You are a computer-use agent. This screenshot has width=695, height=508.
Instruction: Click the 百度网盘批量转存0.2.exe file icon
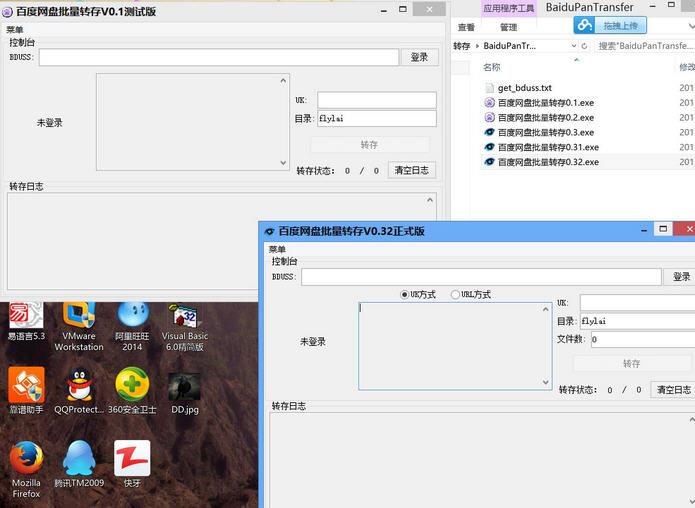(x=489, y=117)
